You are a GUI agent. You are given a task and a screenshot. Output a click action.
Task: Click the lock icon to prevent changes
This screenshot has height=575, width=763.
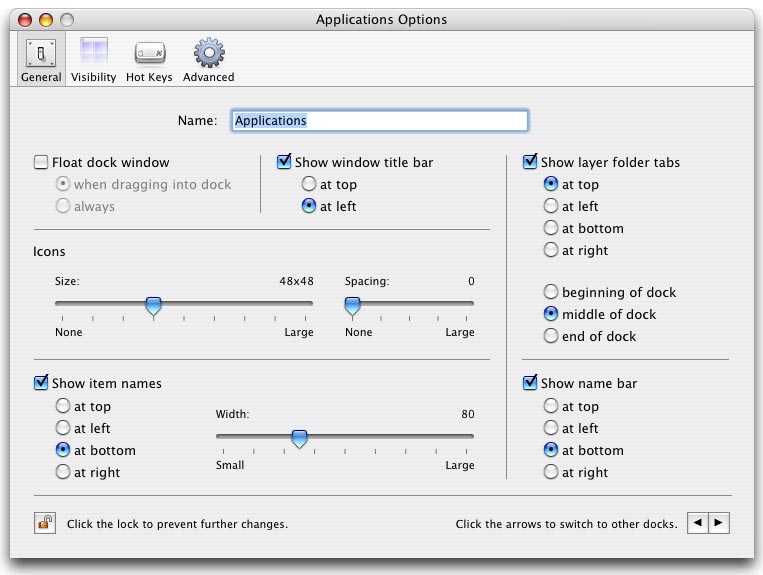pos(45,523)
